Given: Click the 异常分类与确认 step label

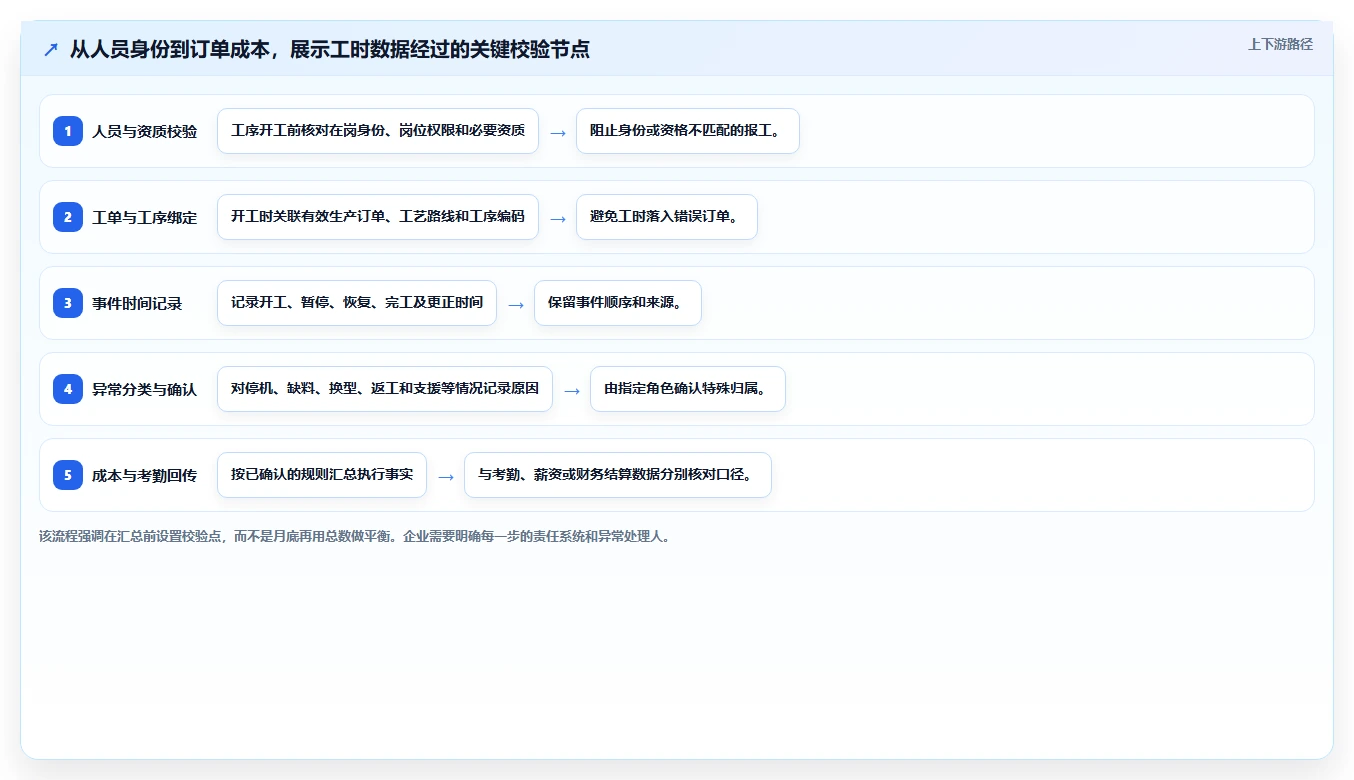Looking at the screenshot, I should pyautogui.click(x=145, y=389).
